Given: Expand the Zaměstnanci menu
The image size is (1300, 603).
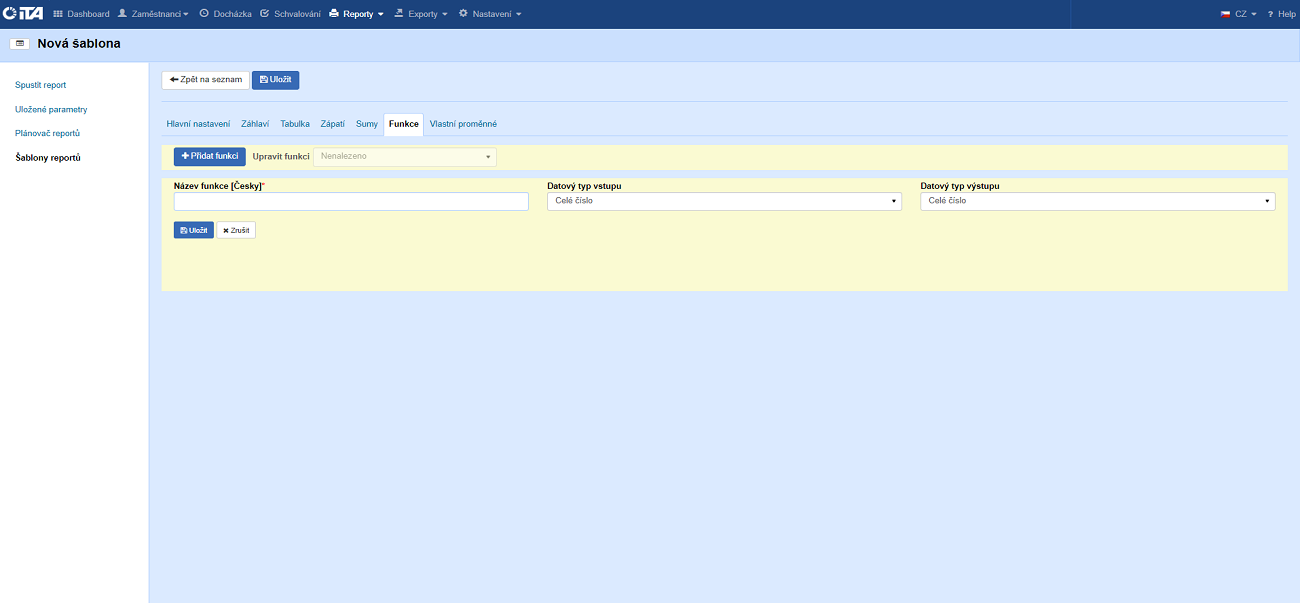Looking at the screenshot, I should [x=153, y=14].
